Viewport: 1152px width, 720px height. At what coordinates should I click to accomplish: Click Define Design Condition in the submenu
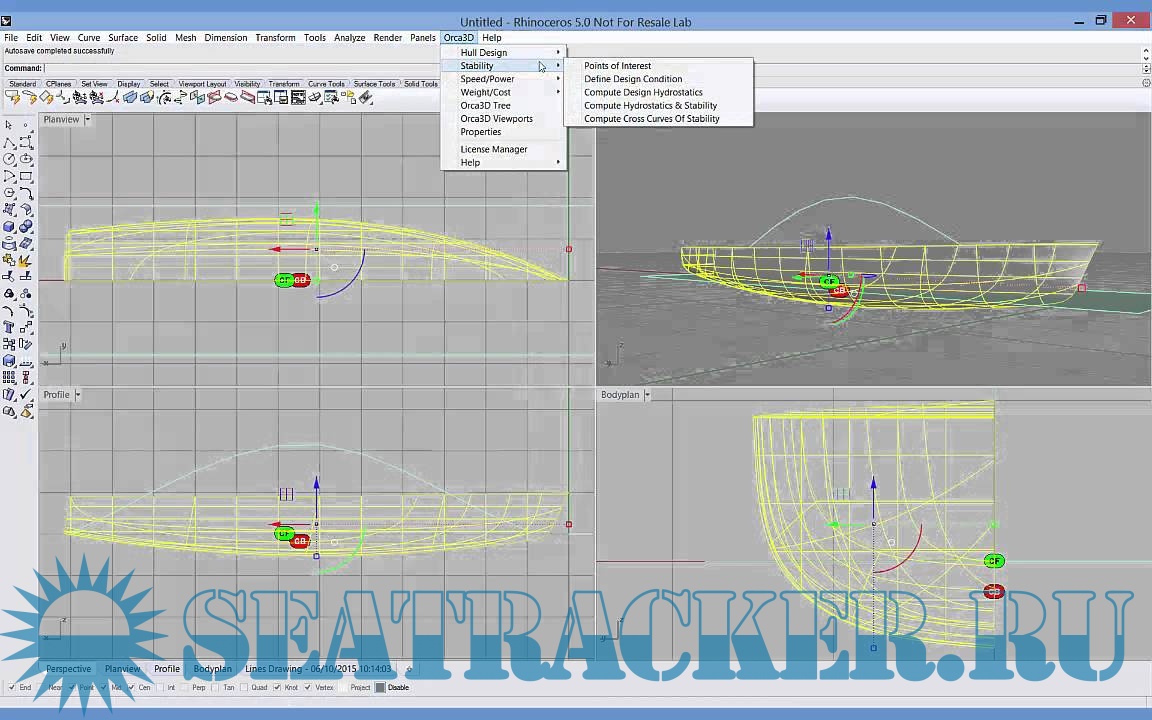(633, 79)
